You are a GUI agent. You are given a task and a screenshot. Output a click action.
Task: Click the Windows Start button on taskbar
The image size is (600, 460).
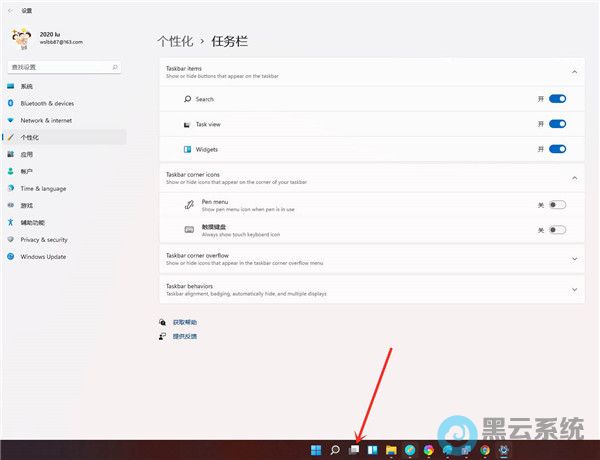317,450
